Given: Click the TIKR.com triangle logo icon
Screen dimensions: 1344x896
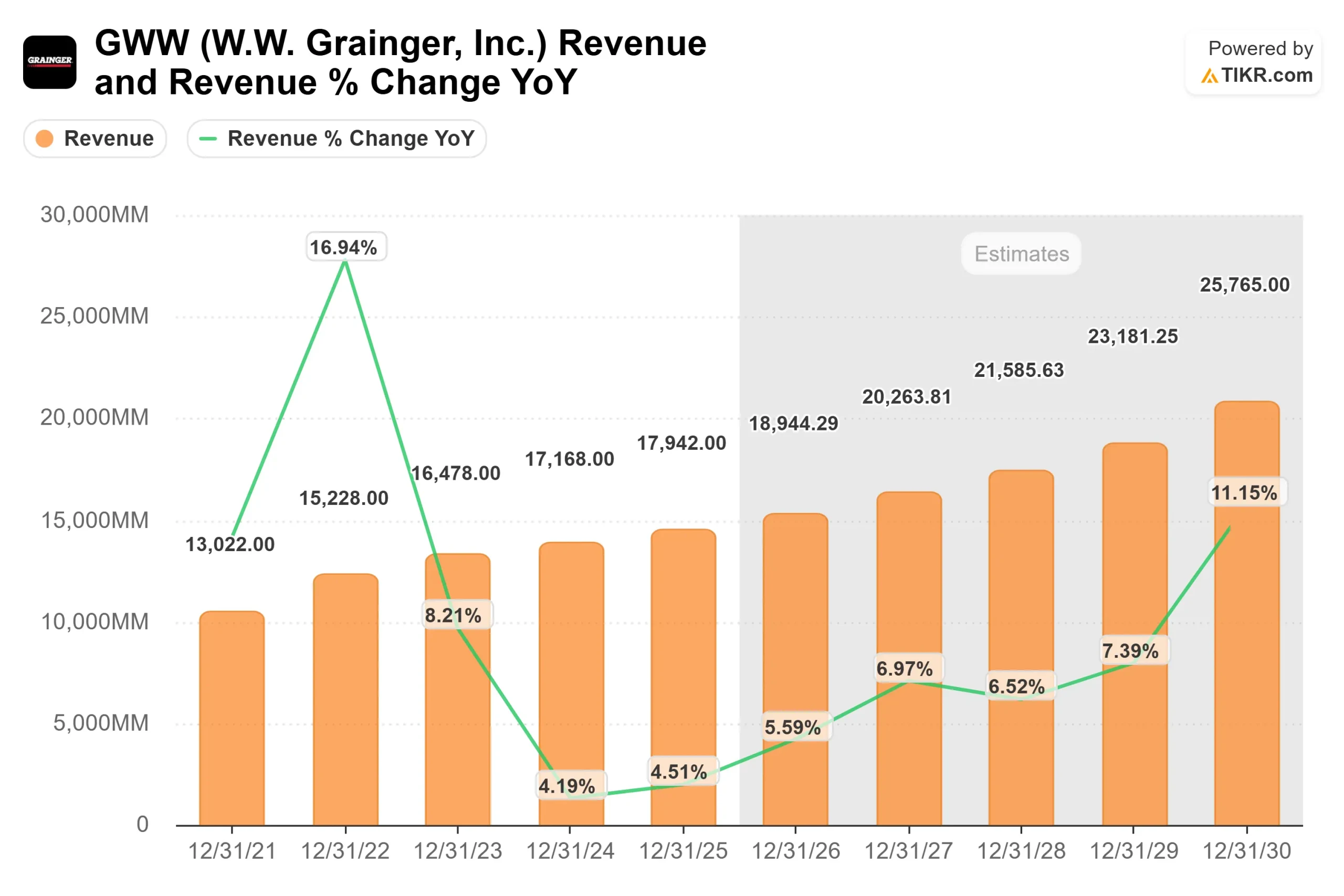Looking at the screenshot, I should [1210, 76].
